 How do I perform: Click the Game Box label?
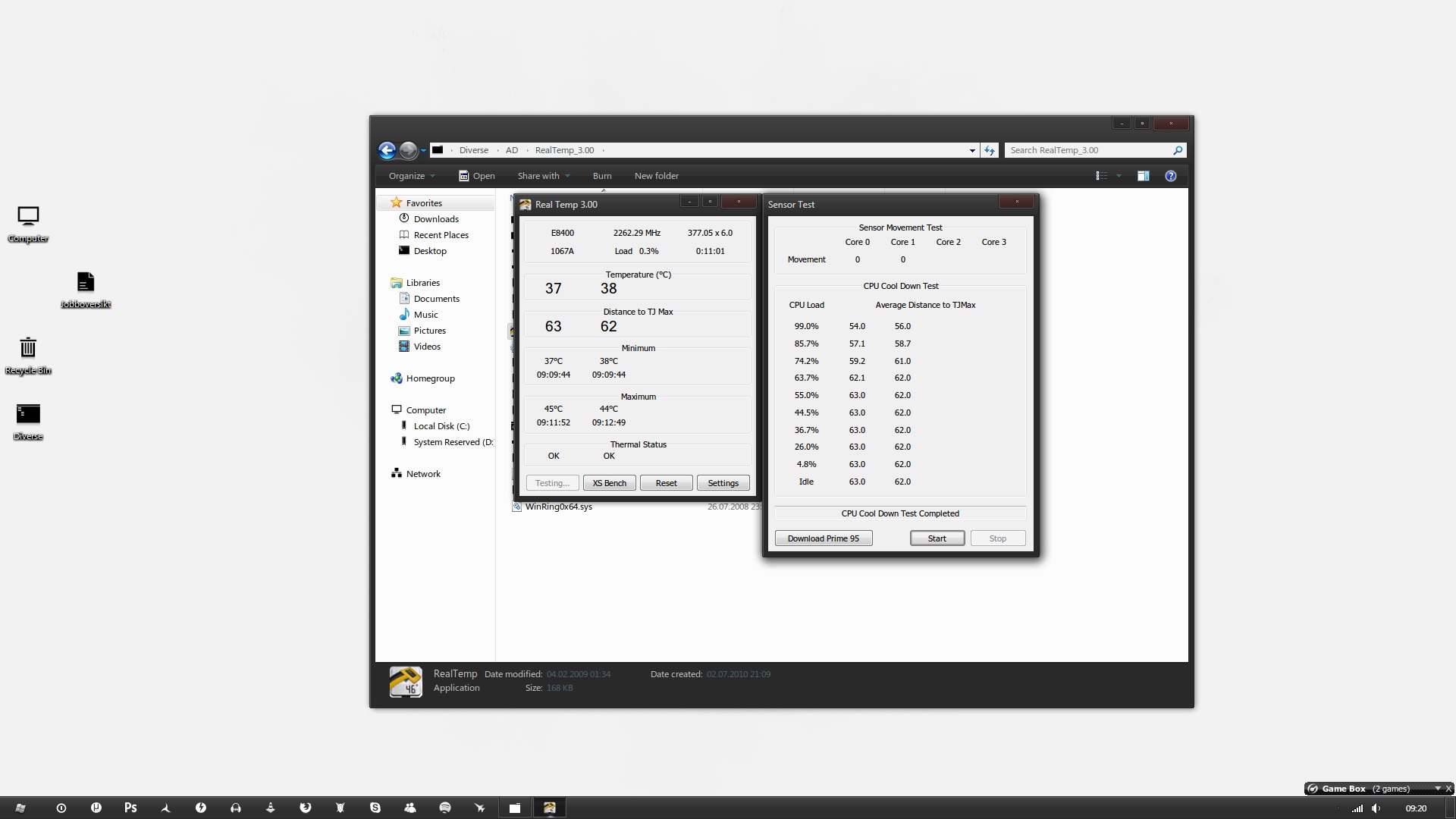coord(1344,789)
